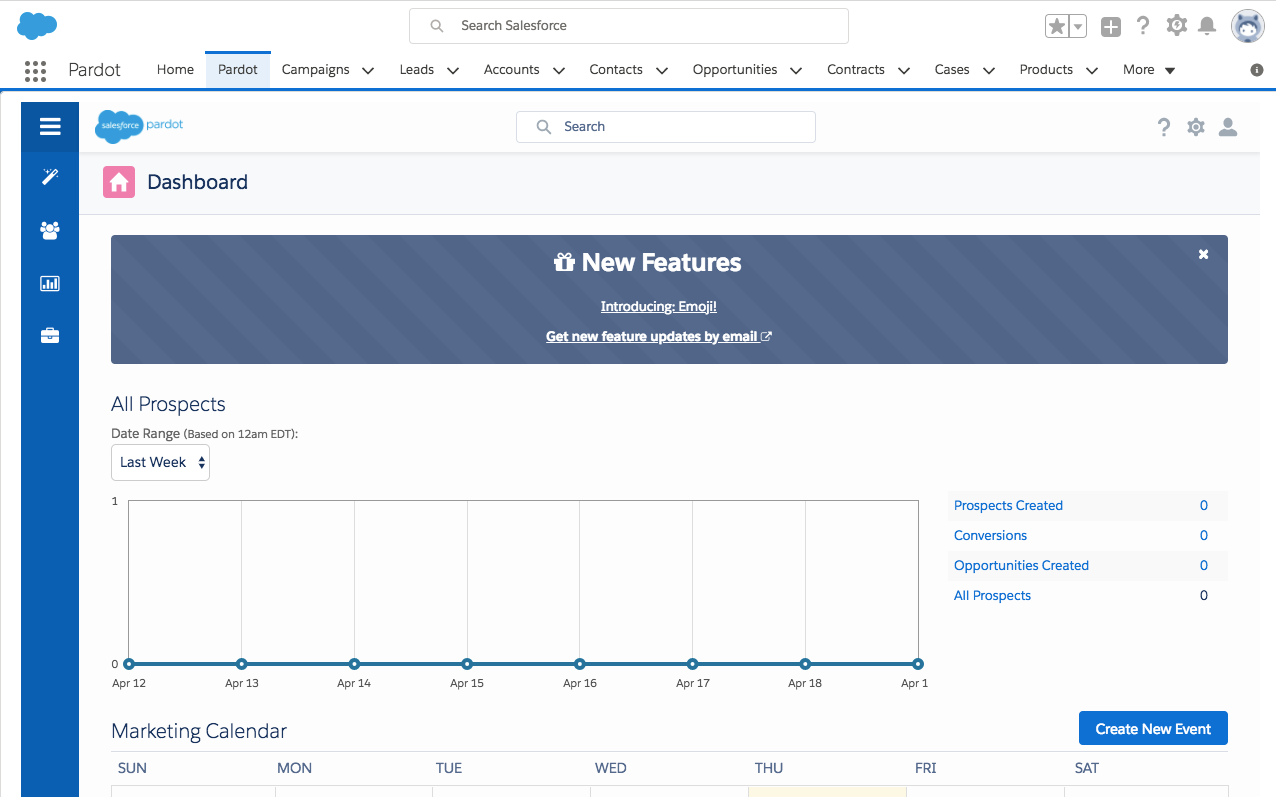Image resolution: width=1276 pixels, height=797 pixels.
Task: Click the Marketing Calendar heading
Action: 199,731
